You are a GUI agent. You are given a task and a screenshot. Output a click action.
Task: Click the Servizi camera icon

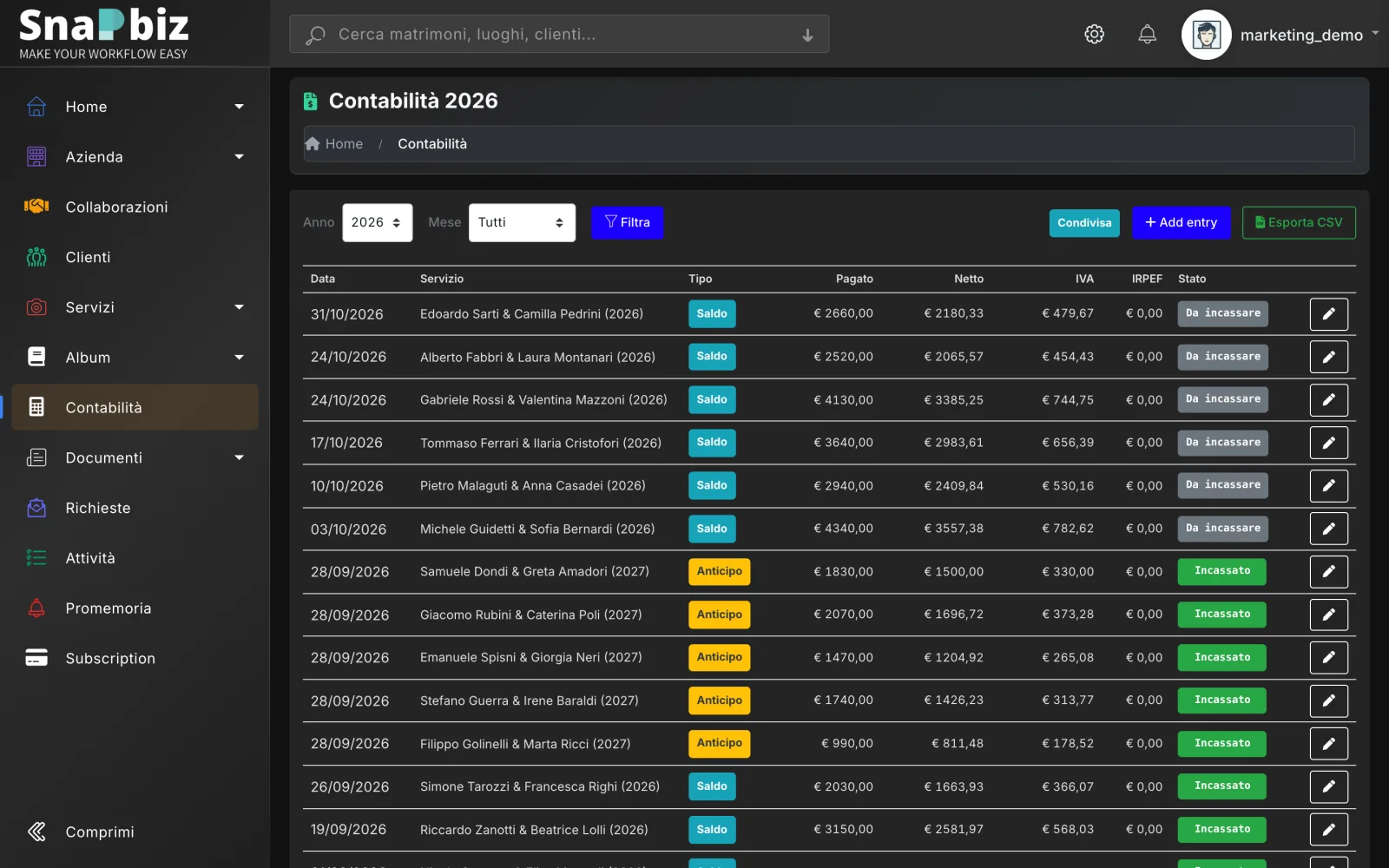[36, 307]
